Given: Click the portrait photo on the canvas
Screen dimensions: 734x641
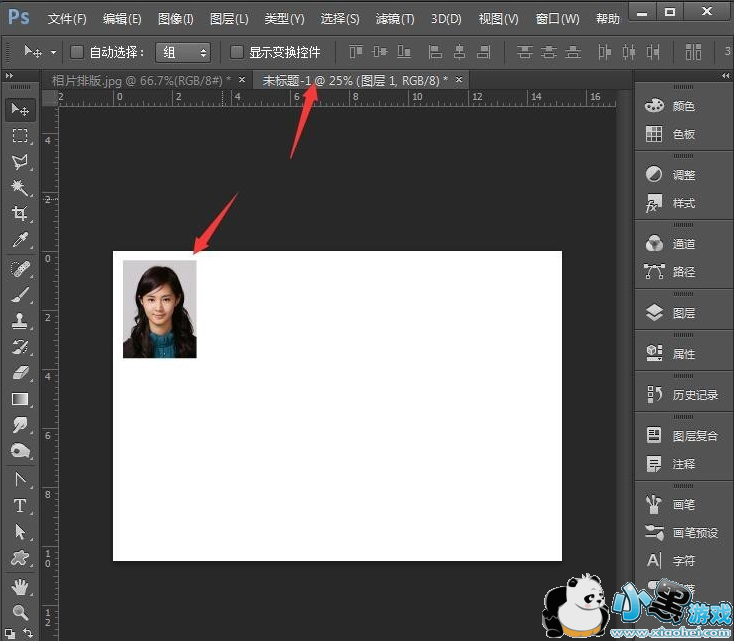Looking at the screenshot, I should [159, 309].
